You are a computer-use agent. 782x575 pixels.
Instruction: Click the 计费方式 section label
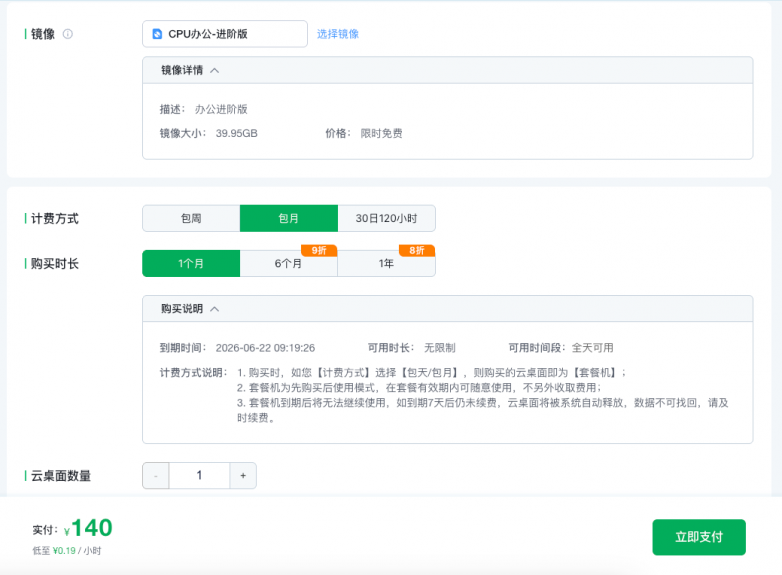(x=55, y=218)
